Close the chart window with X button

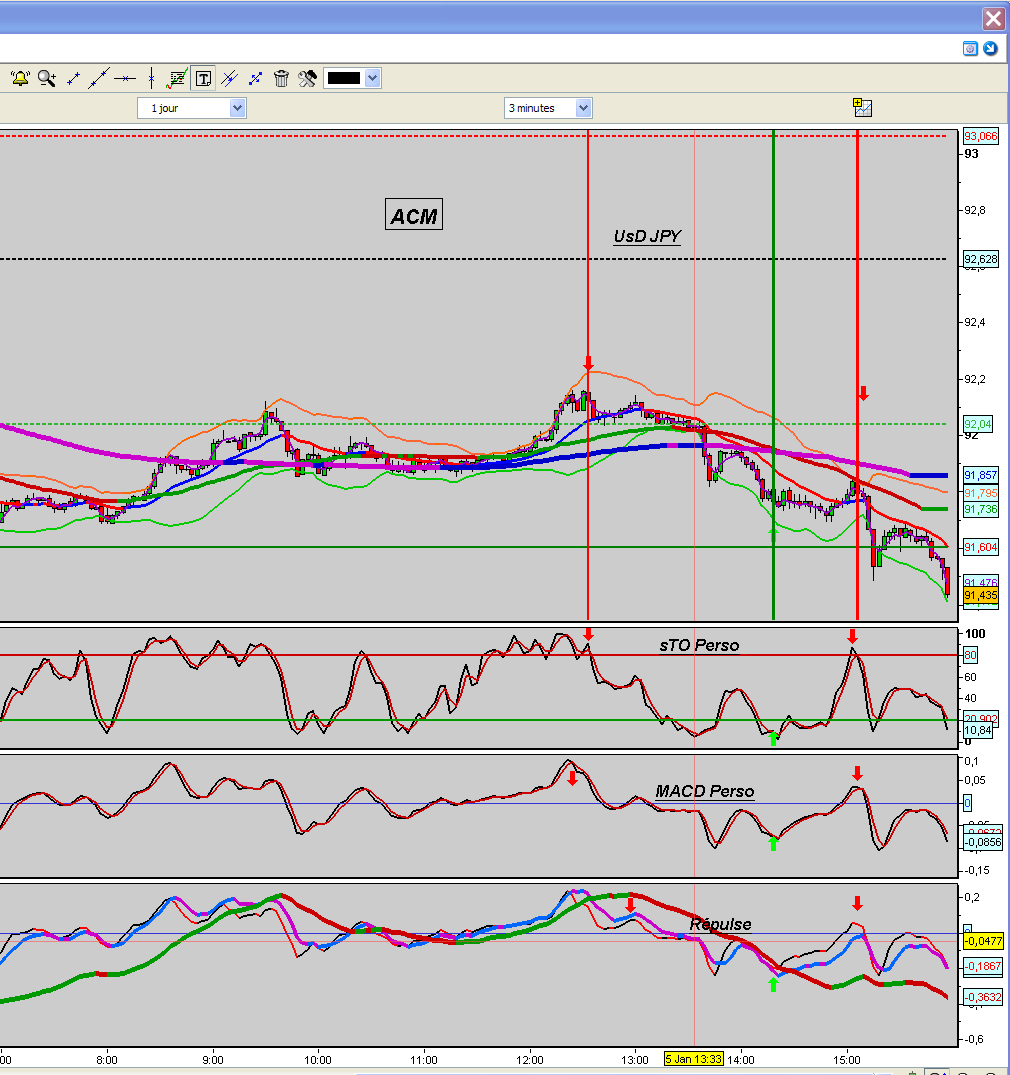(x=993, y=19)
